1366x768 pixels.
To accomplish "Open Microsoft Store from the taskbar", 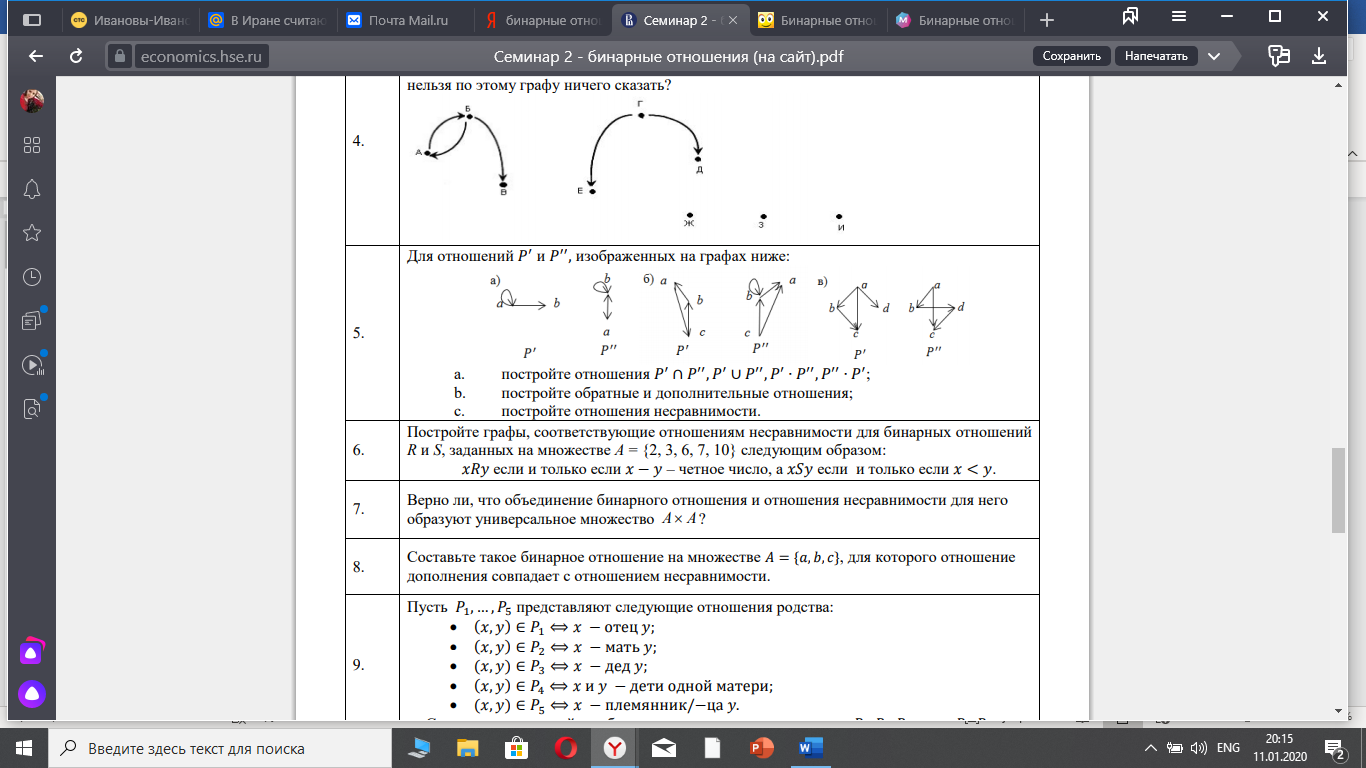I will 516,748.
